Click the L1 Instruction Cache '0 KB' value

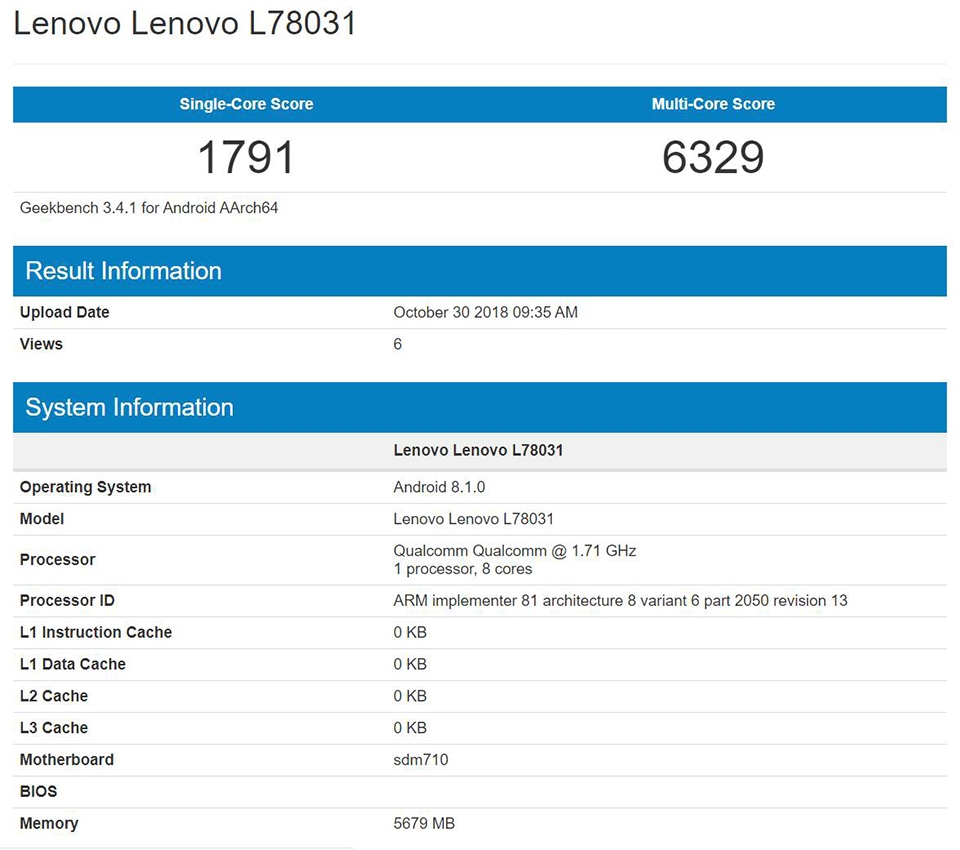tap(410, 632)
